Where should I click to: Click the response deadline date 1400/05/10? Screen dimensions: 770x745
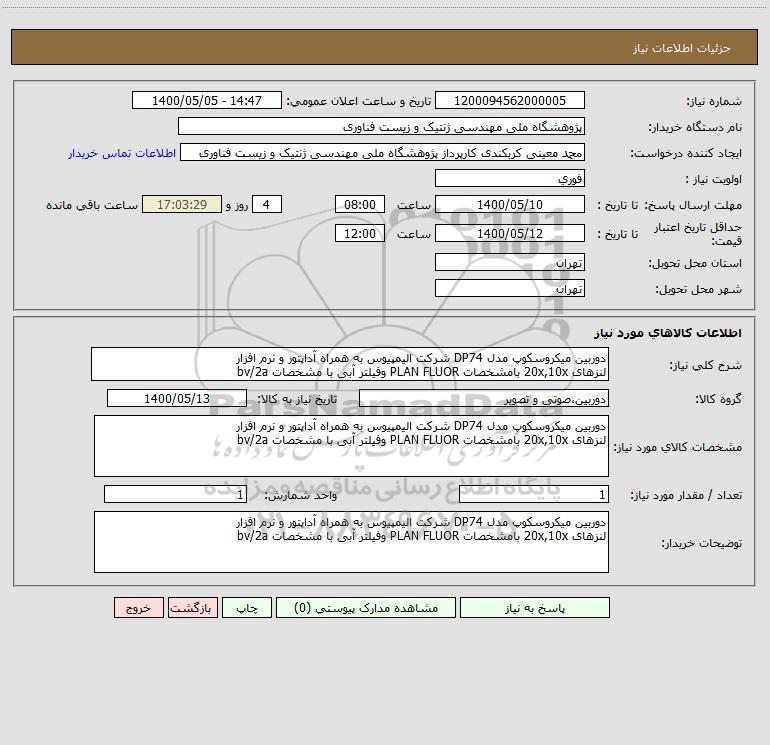510,204
